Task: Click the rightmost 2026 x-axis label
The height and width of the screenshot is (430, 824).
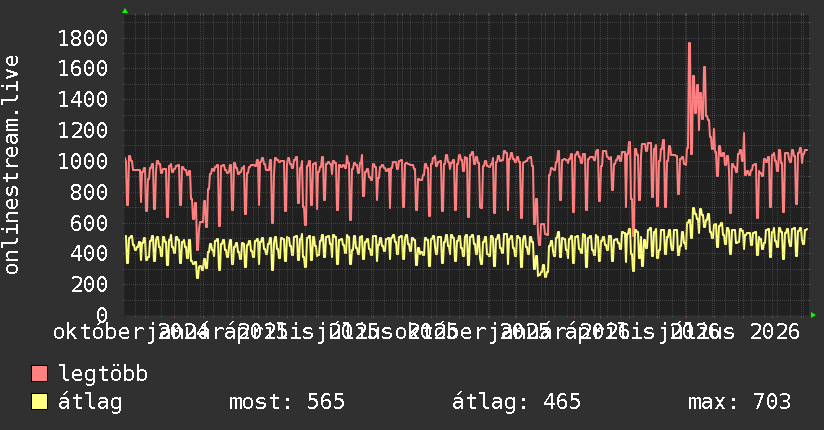Action: click(775, 332)
